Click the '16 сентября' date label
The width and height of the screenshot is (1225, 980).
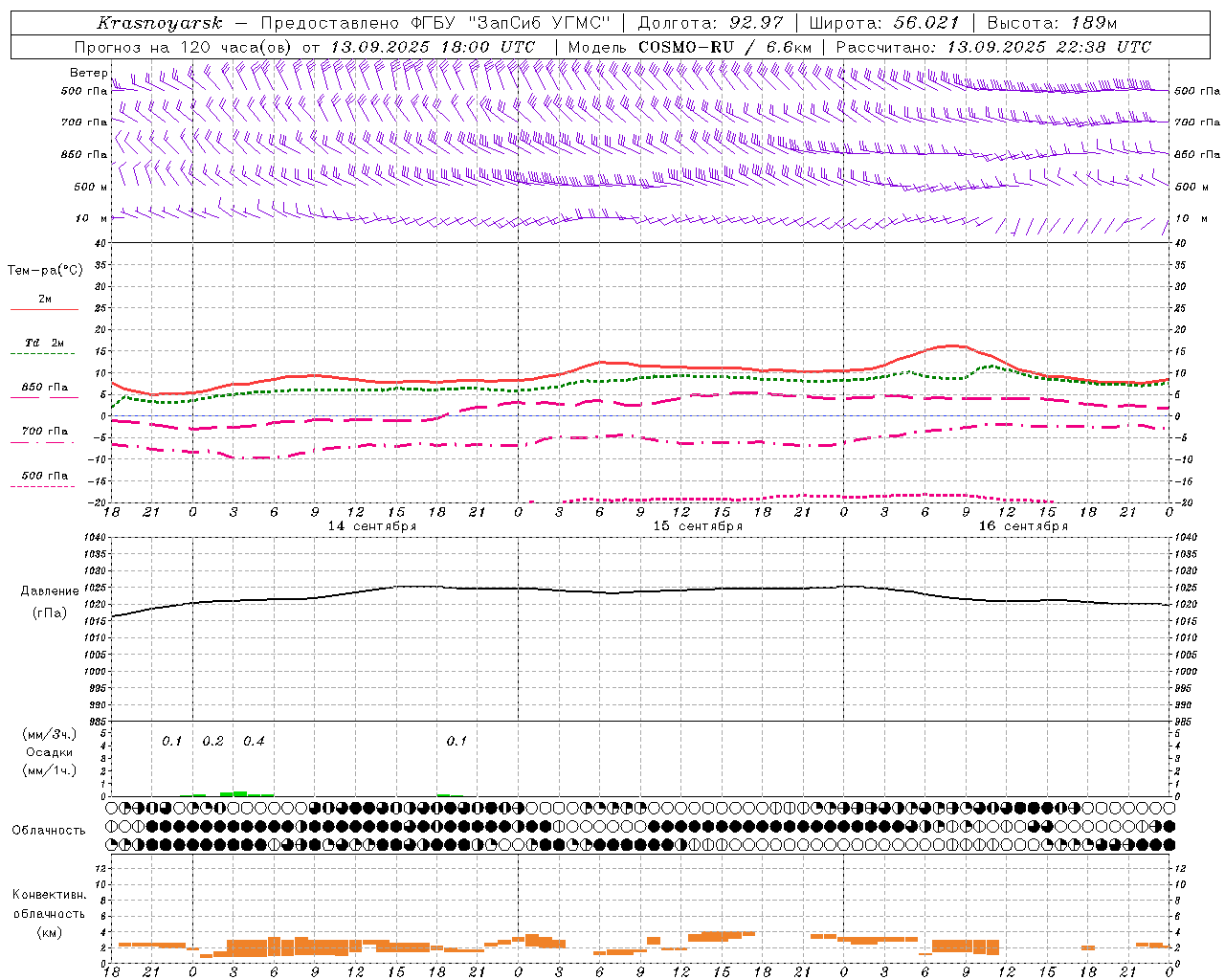(1023, 526)
